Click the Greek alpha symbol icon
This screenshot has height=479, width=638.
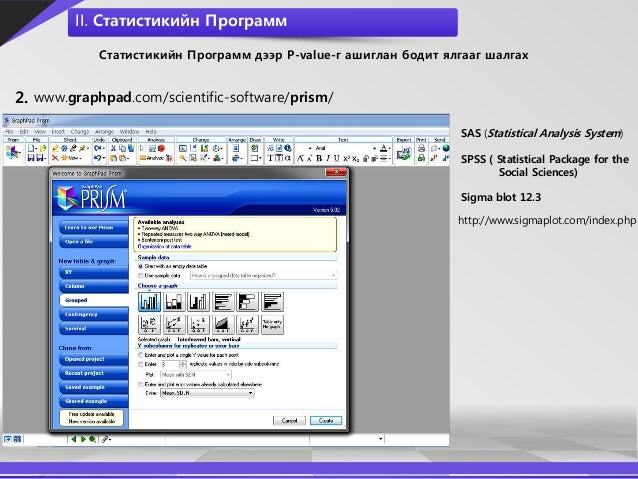coord(288,158)
